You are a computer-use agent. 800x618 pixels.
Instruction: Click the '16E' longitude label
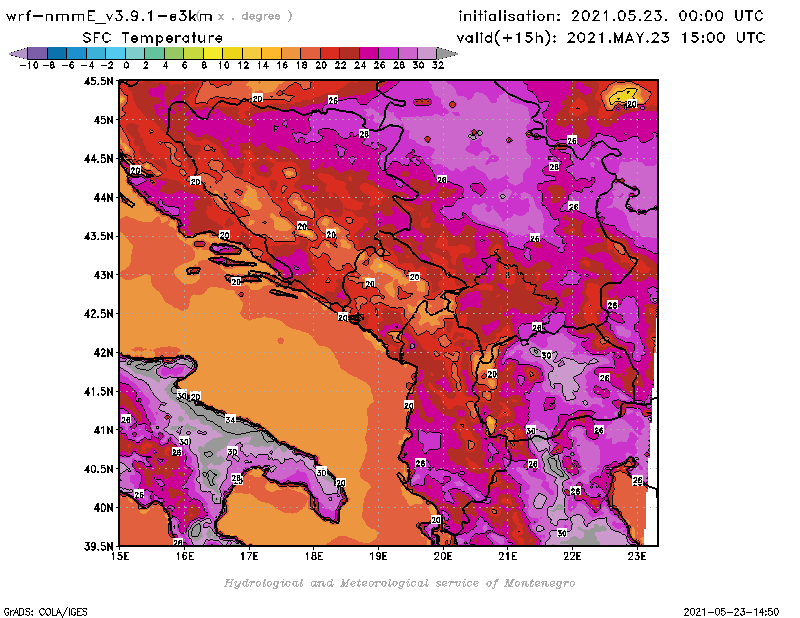[x=185, y=556]
